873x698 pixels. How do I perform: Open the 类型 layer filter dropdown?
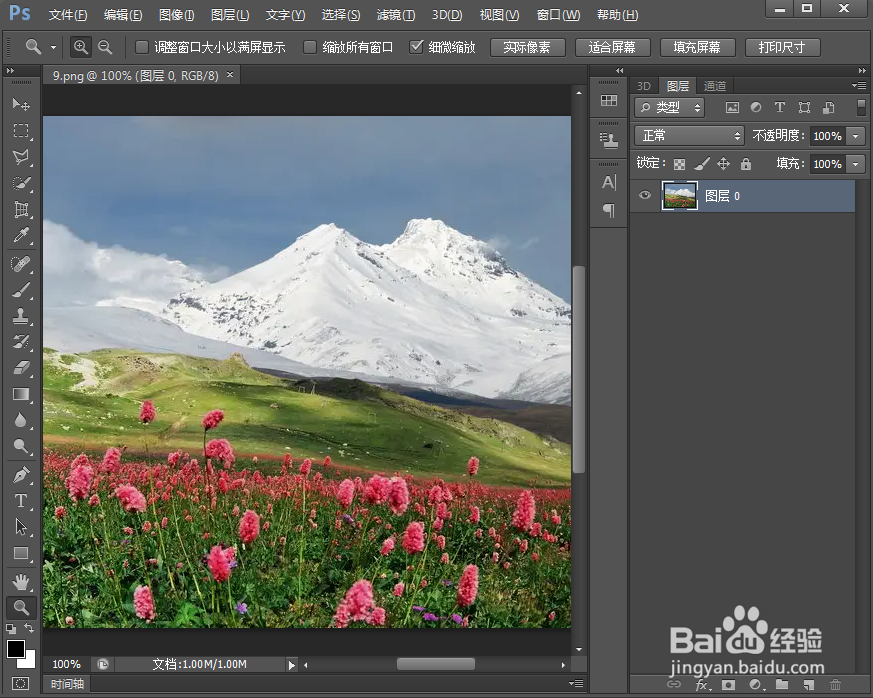tap(670, 107)
